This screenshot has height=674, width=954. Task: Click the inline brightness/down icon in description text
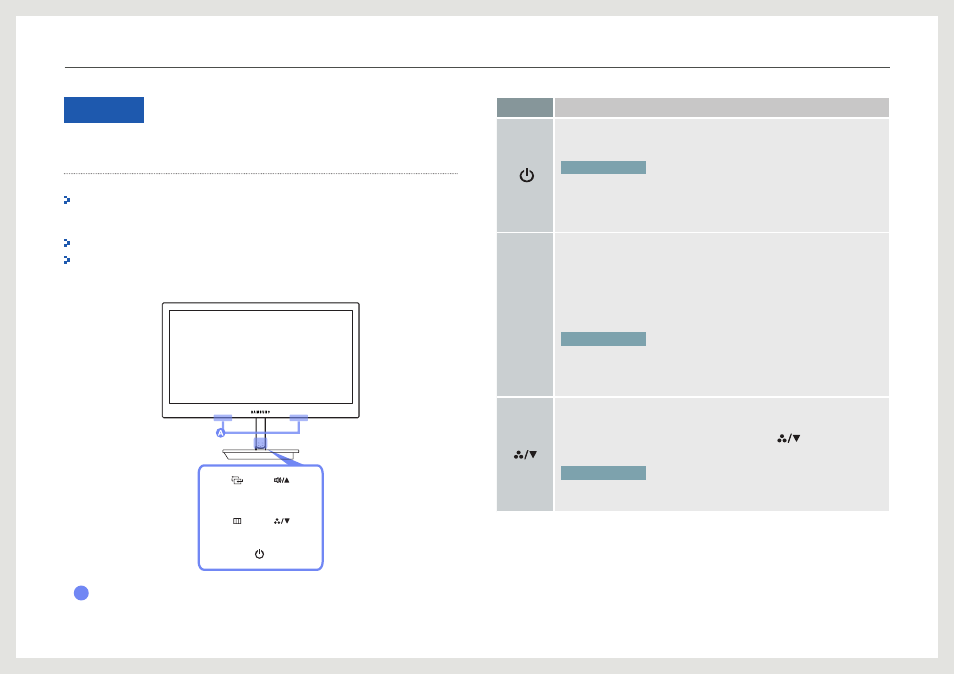789,439
